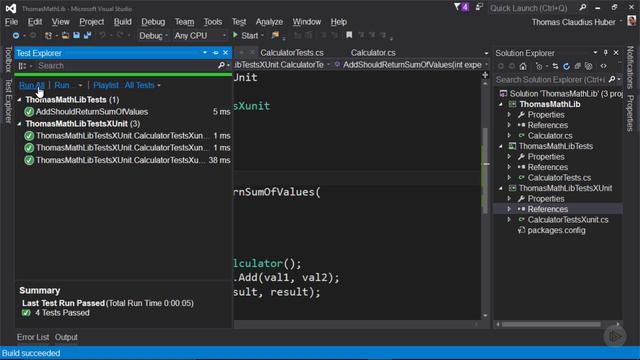640x360 pixels.
Task: Open the Test menu
Action: click(x=239, y=22)
